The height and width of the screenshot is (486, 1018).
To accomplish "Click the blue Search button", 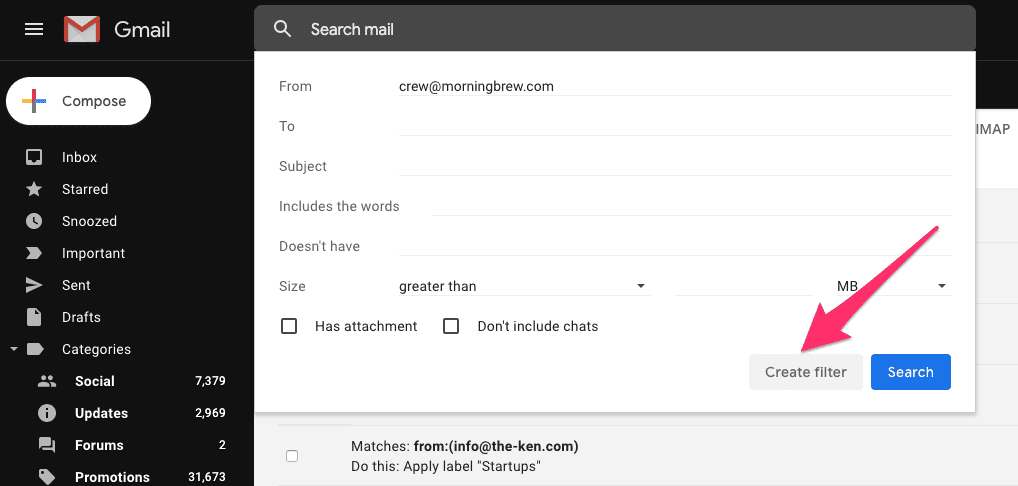I will pos(911,372).
